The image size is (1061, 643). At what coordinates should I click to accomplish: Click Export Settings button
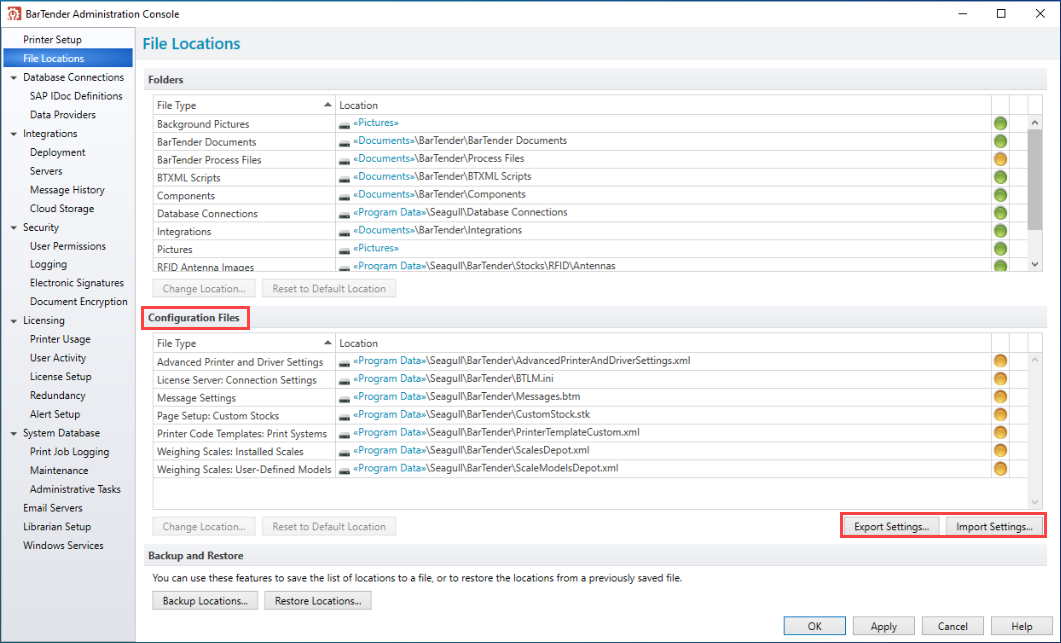point(891,527)
